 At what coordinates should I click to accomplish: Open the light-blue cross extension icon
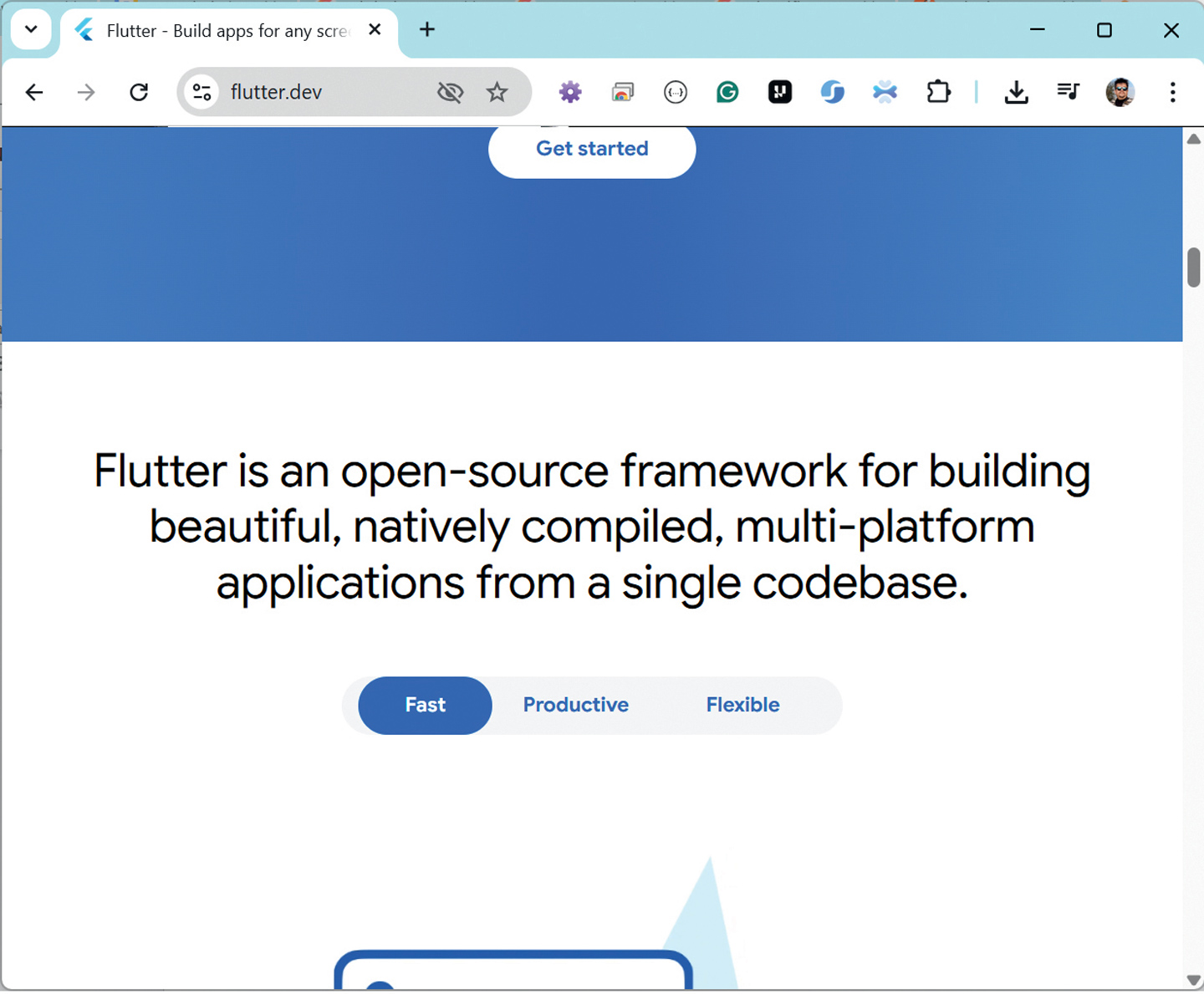pyautogui.click(x=885, y=92)
